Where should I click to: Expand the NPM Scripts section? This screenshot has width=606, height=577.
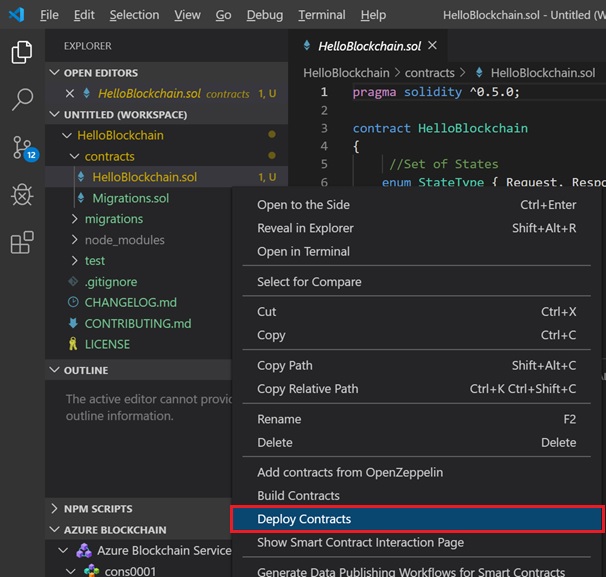point(54,509)
